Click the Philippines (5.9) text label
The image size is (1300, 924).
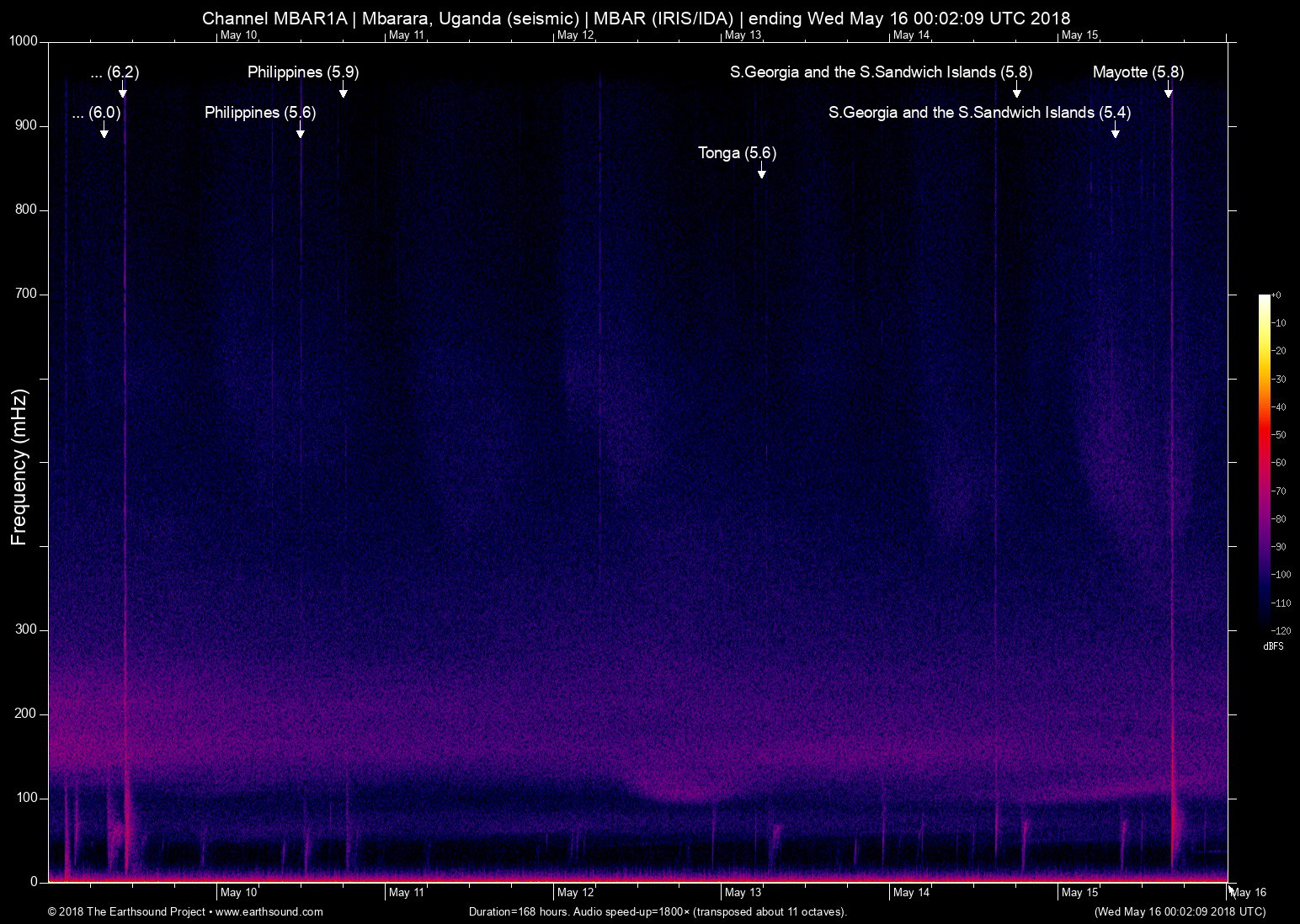302,72
